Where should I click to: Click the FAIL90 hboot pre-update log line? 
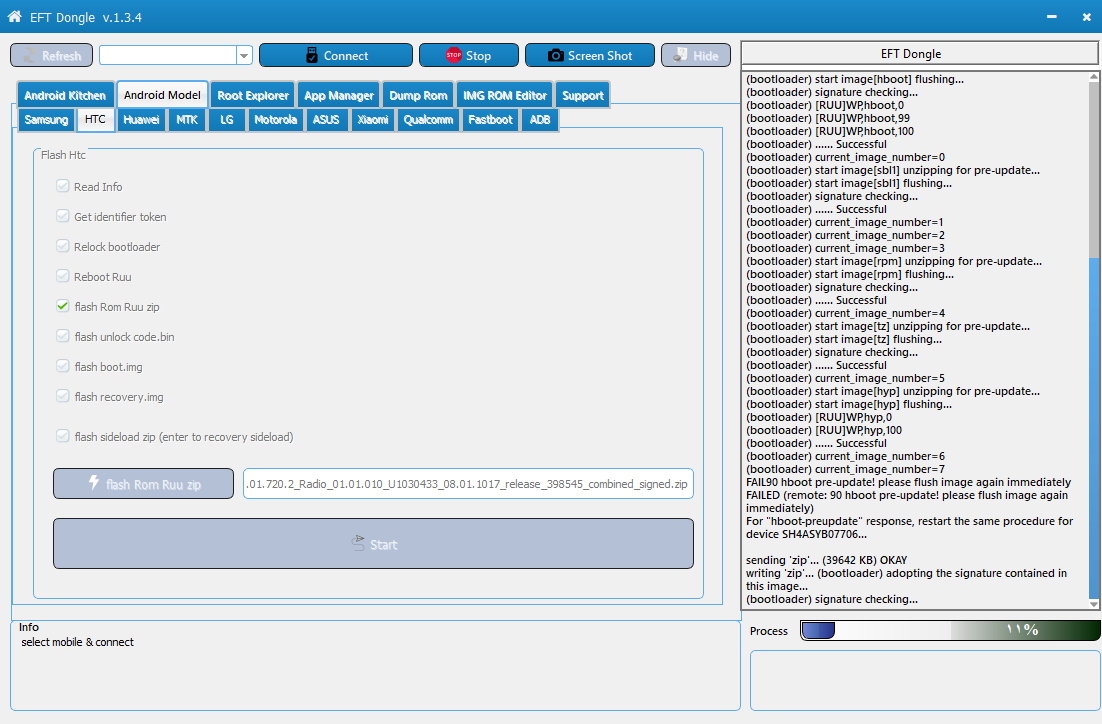(x=908, y=482)
